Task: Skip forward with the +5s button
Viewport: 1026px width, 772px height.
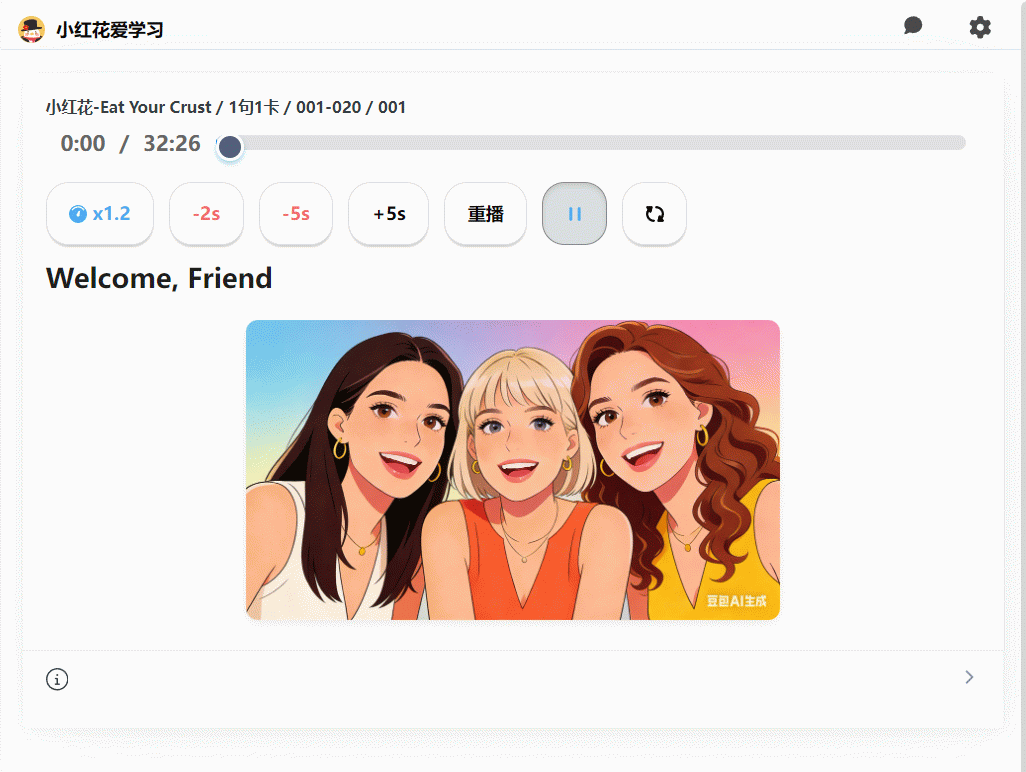Action: (x=388, y=214)
